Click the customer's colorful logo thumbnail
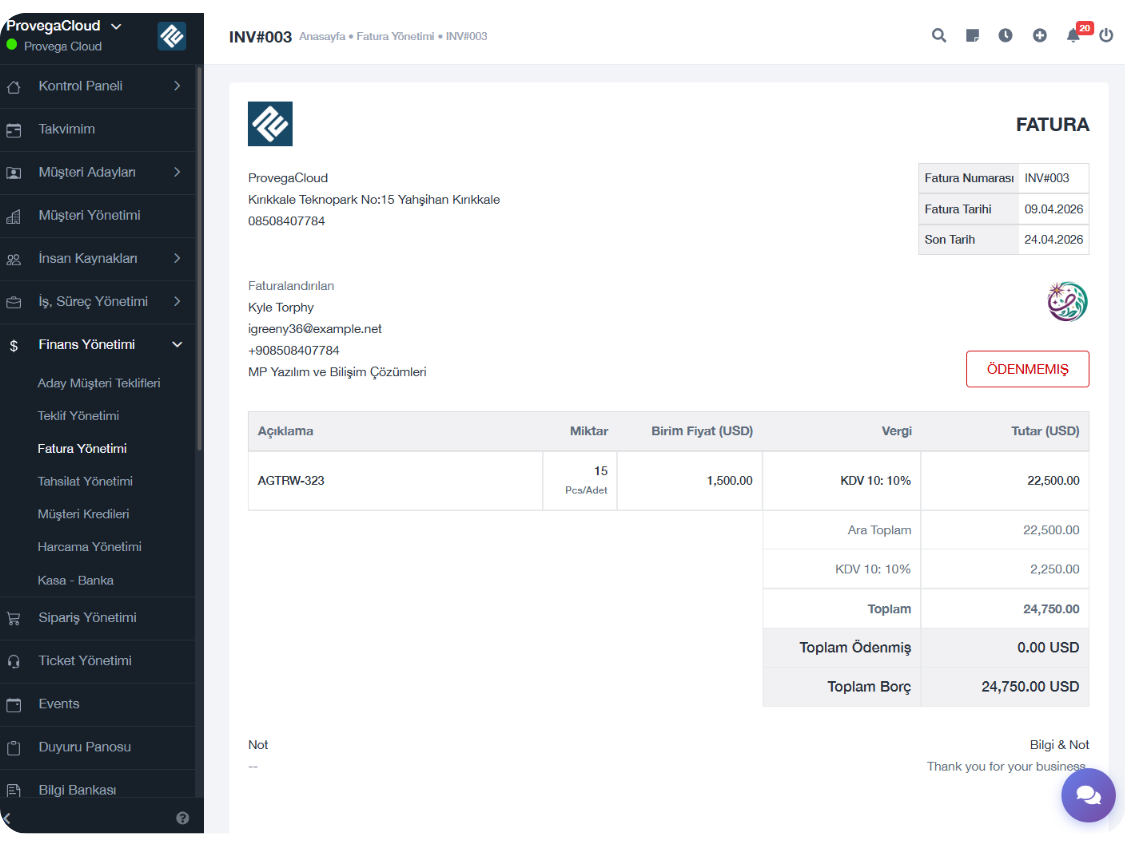The image size is (1125, 844). tap(1067, 302)
